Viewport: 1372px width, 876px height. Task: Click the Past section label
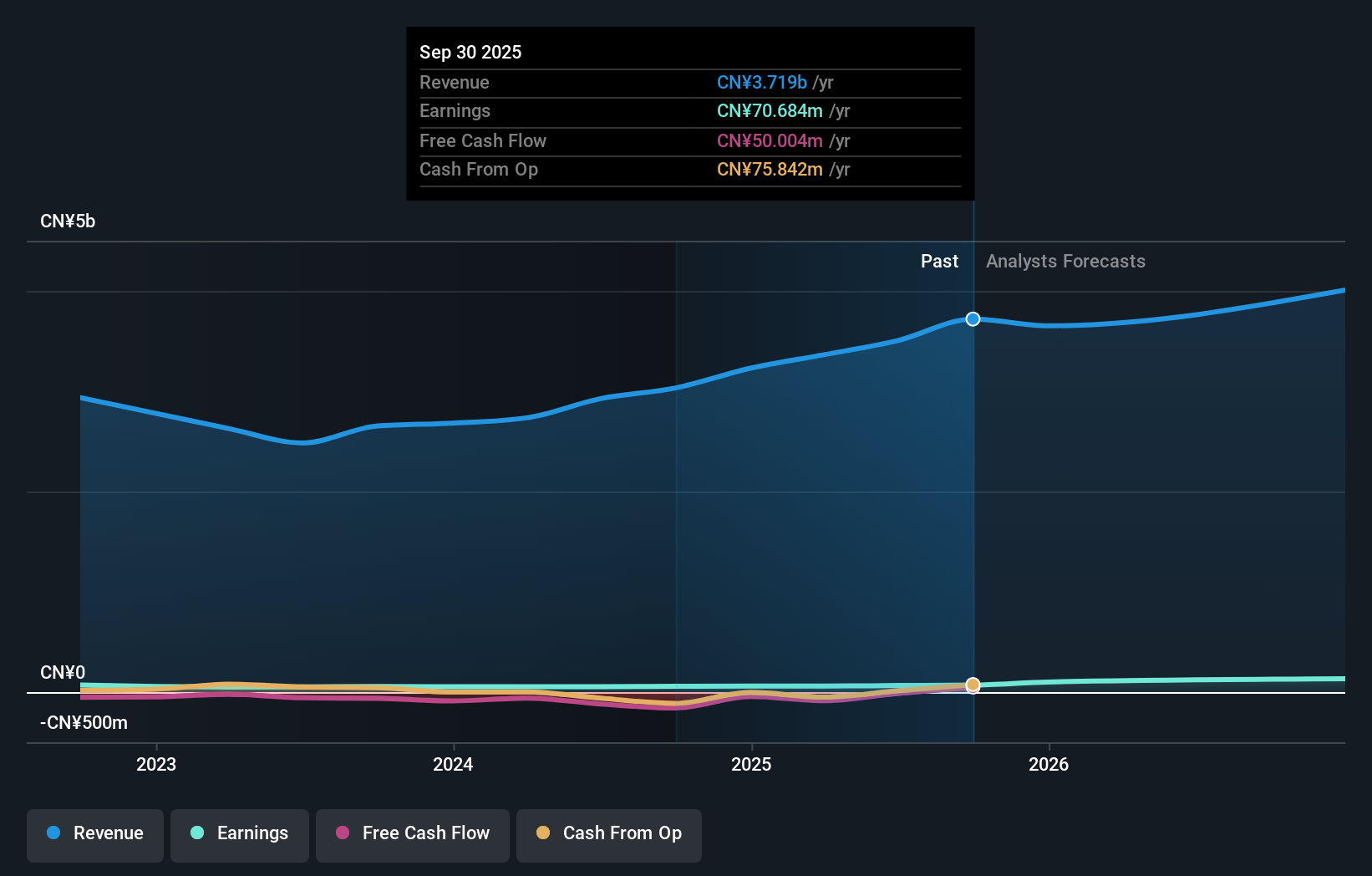pyautogui.click(x=939, y=262)
